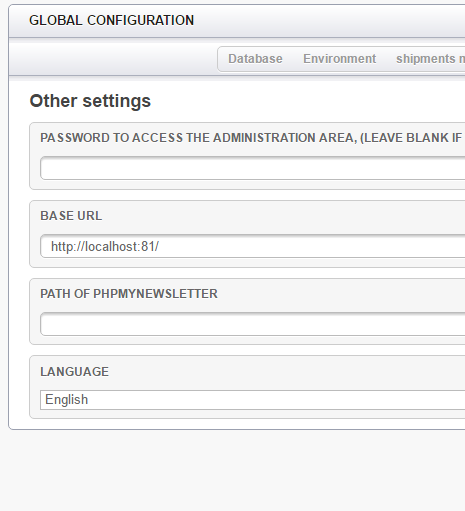
Task: Select the shipments tab
Action: click(430, 59)
